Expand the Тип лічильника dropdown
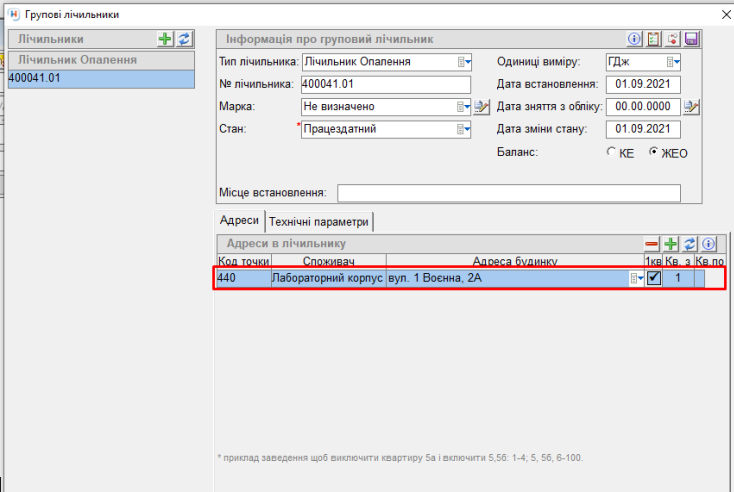 pos(464,62)
